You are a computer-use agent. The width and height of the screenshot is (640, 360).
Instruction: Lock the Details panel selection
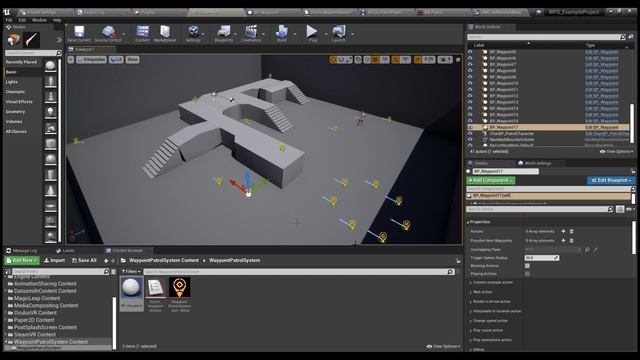pyautogui.click(x=633, y=171)
